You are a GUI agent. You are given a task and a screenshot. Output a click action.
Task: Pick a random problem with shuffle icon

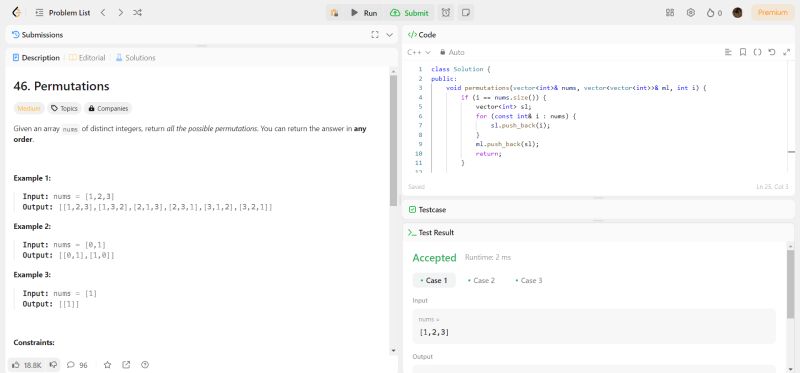(137, 13)
